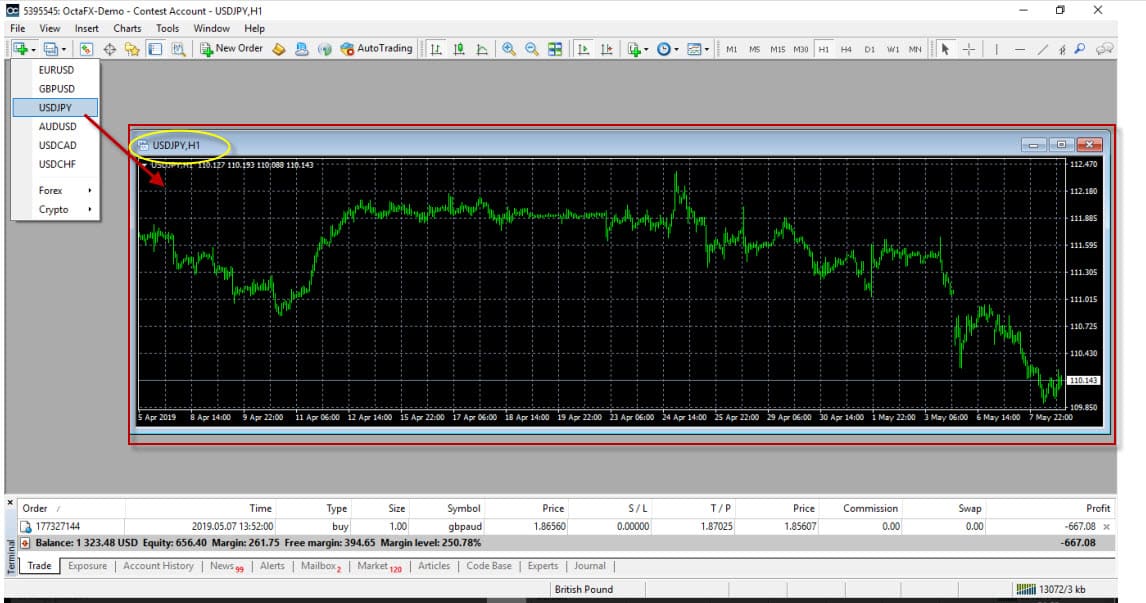The image size is (1146, 603).
Task: Switch chart to candlesticks view
Action: (460, 49)
